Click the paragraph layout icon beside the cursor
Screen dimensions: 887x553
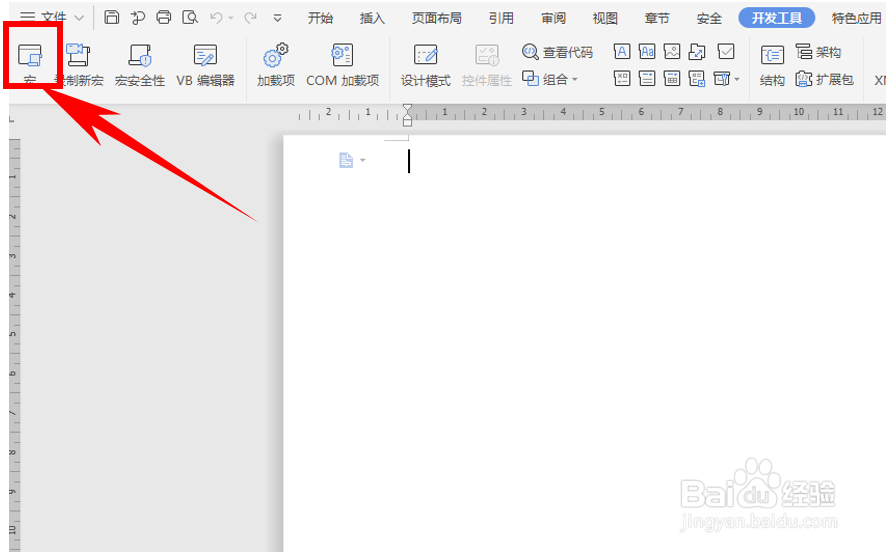(x=346, y=161)
